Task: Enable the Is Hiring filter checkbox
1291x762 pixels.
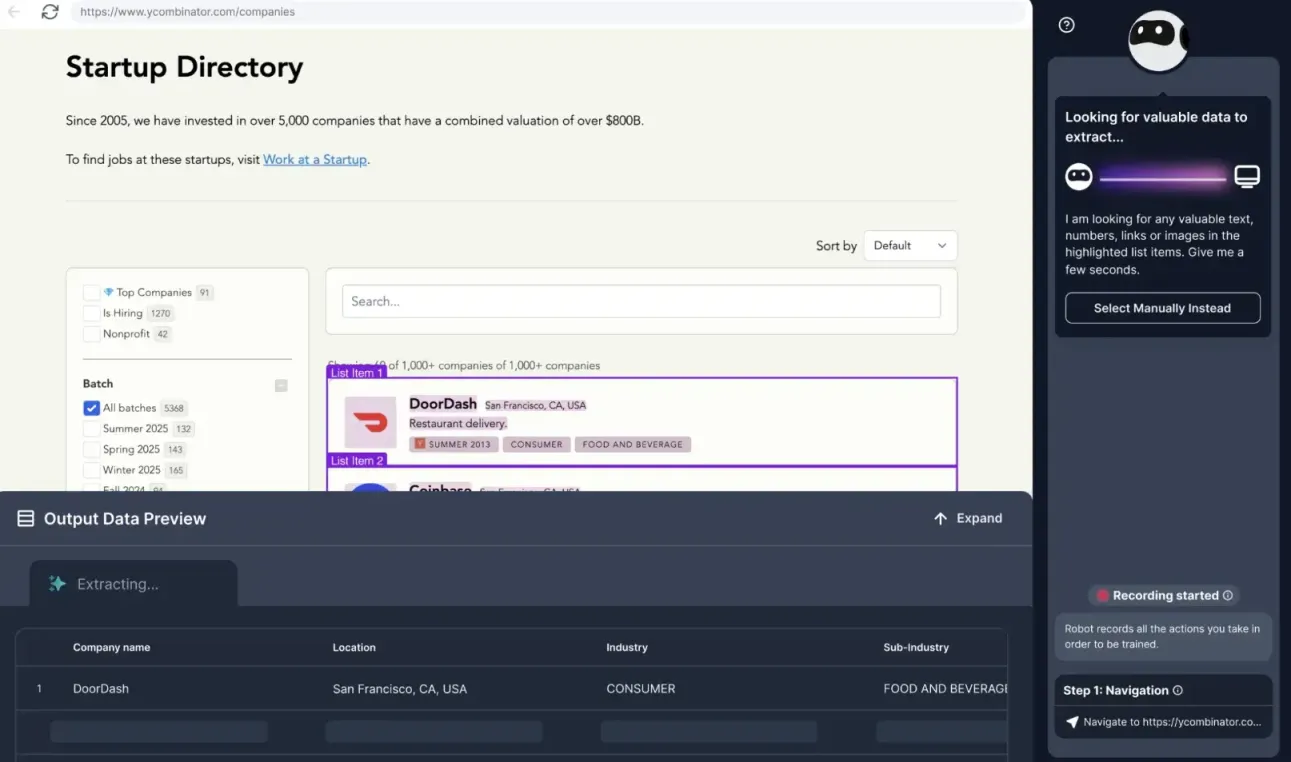Action: (x=91, y=313)
